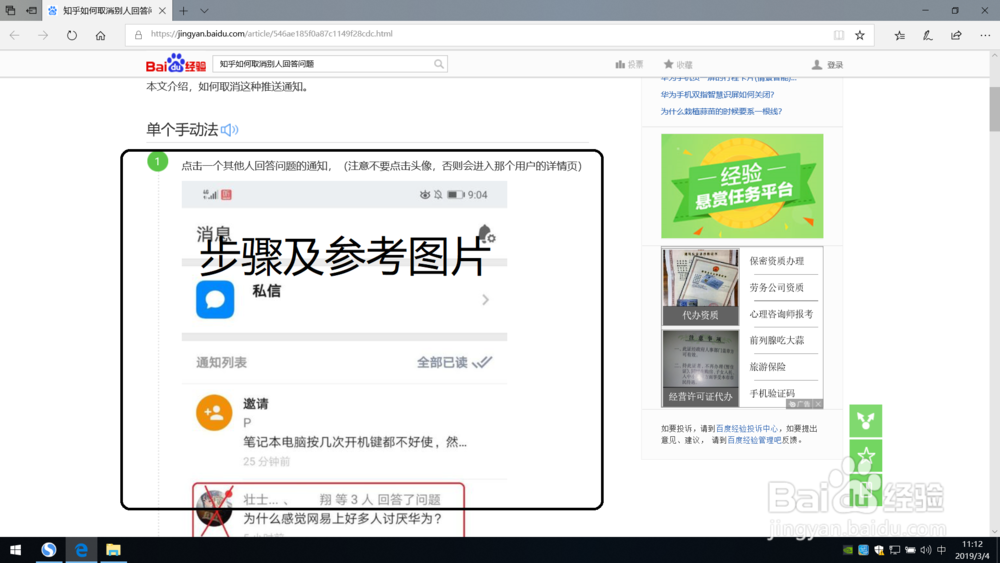Open the 经验悬赏任务平台 banner
This screenshot has height=563, width=1000.
coord(742,186)
